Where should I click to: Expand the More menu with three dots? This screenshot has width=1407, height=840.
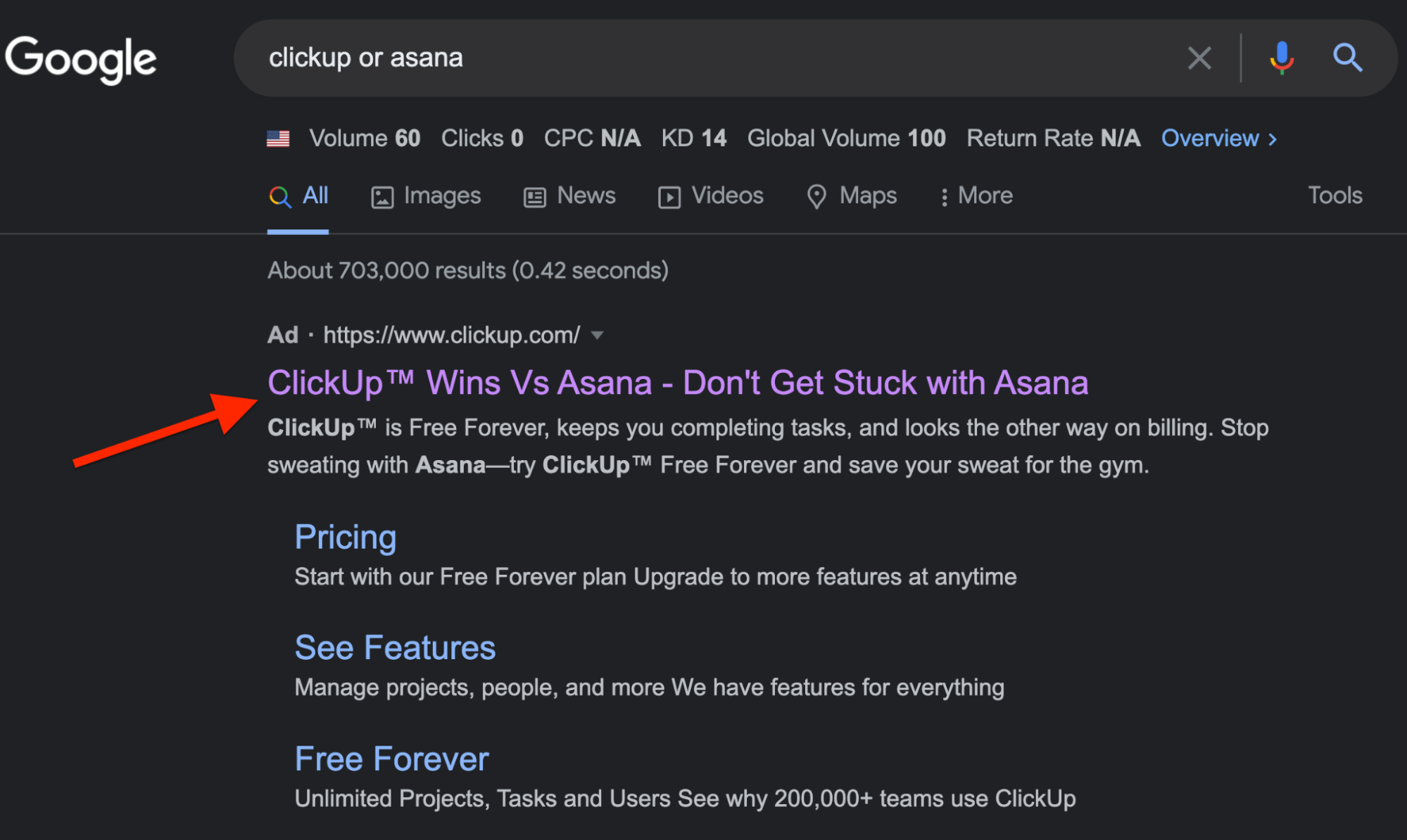[x=976, y=196]
